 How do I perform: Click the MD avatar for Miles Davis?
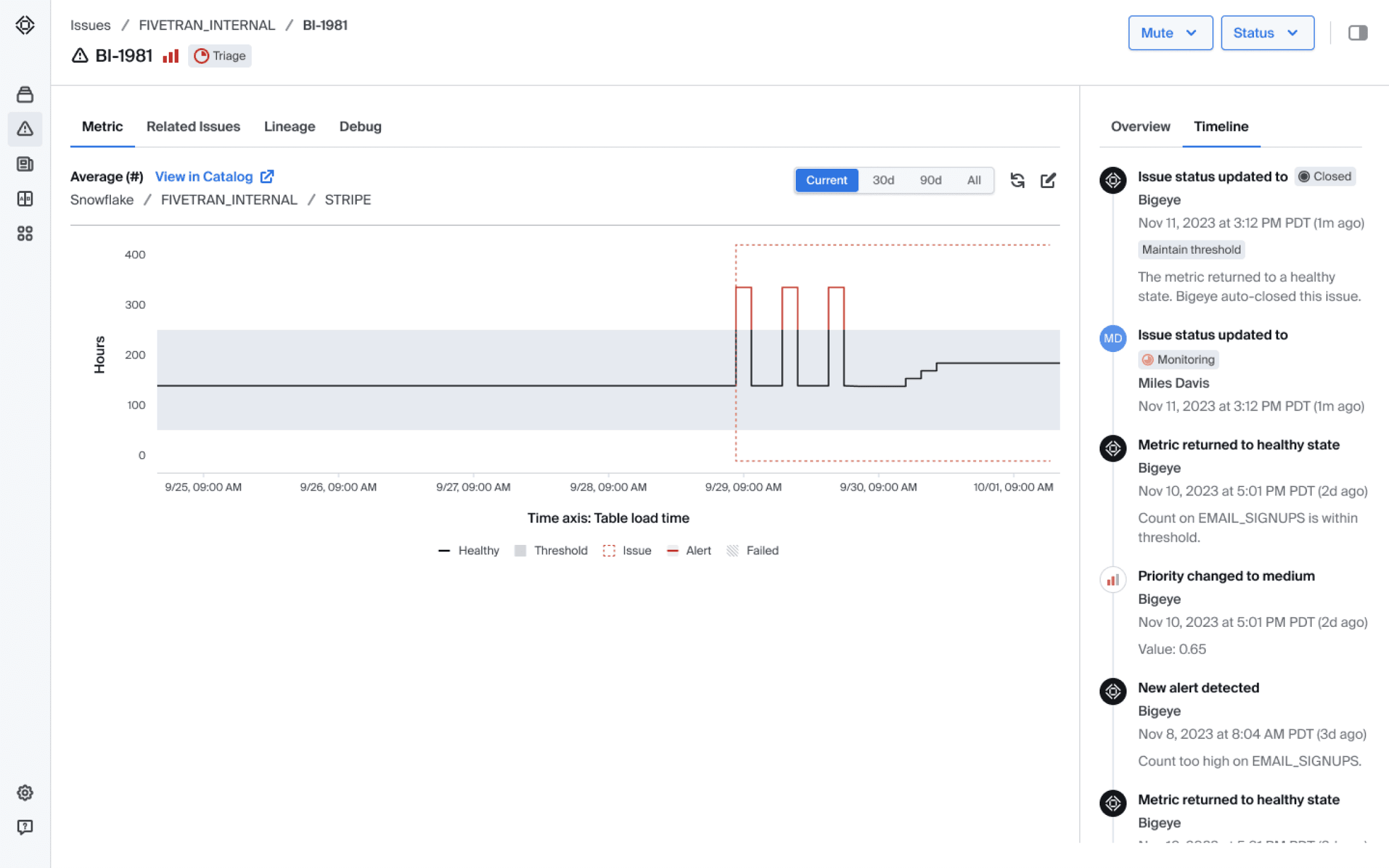point(1113,338)
